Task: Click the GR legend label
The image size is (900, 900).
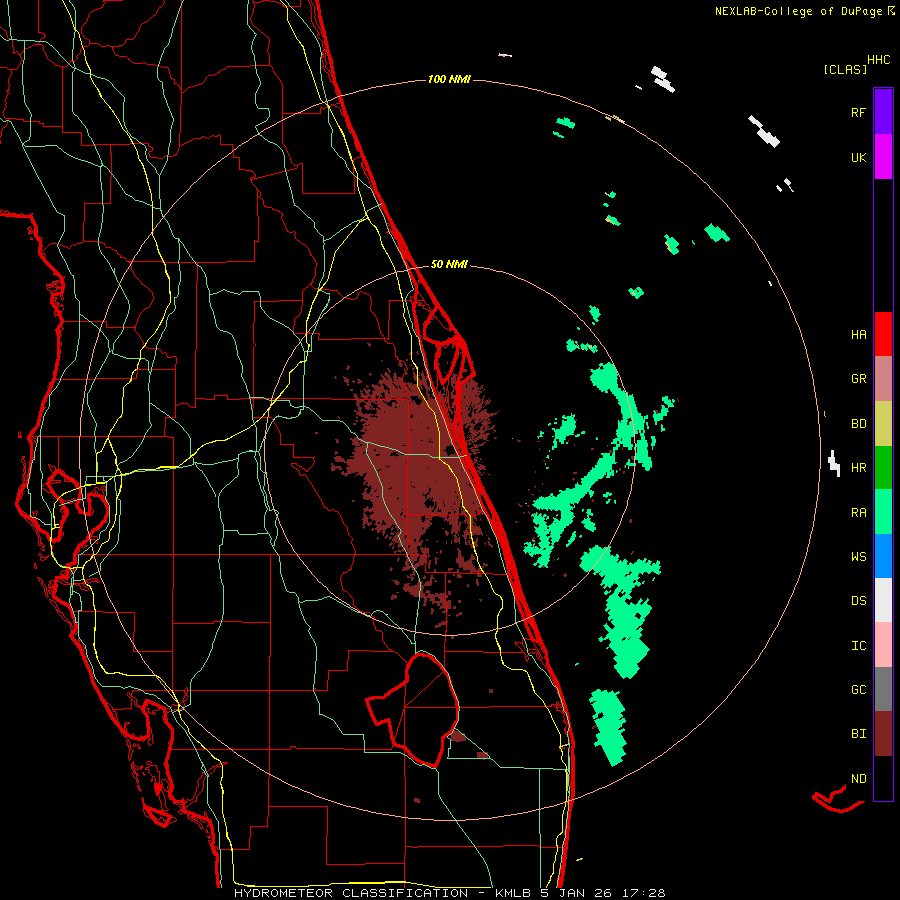Action: pyautogui.click(x=858, y=379)
